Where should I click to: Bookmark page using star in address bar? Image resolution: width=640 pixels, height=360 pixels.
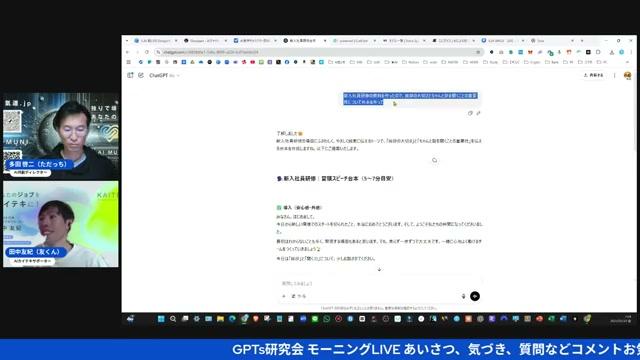[x=478, y=52]
